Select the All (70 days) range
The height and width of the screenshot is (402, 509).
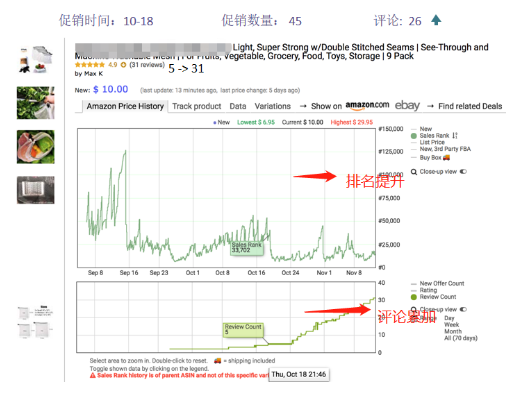click(x=461, y=338)
